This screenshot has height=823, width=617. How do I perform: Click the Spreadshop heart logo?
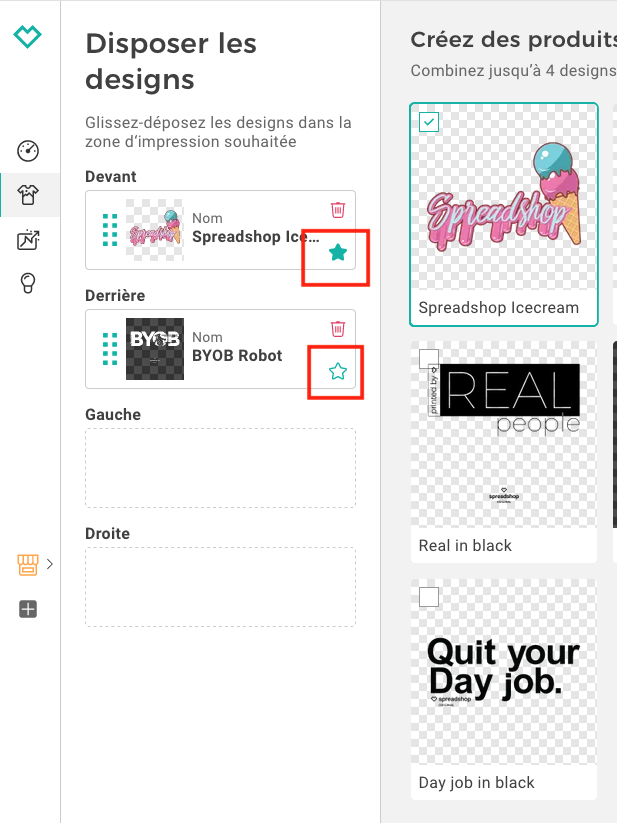27,37
